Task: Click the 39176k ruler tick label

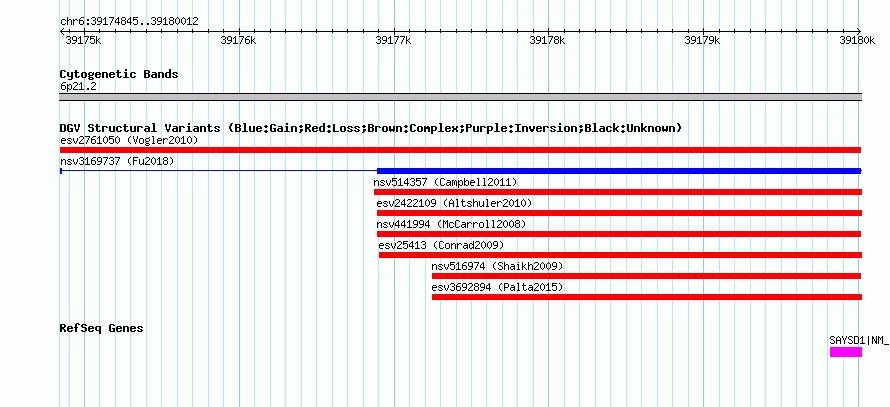Action: click(238, 41)
